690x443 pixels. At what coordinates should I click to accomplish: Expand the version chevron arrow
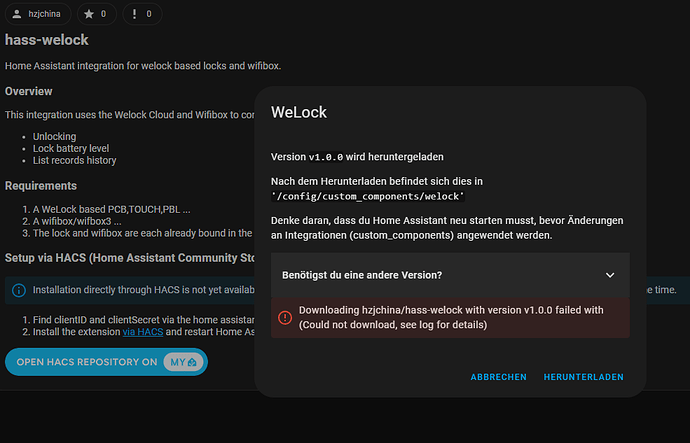point(610,275)
